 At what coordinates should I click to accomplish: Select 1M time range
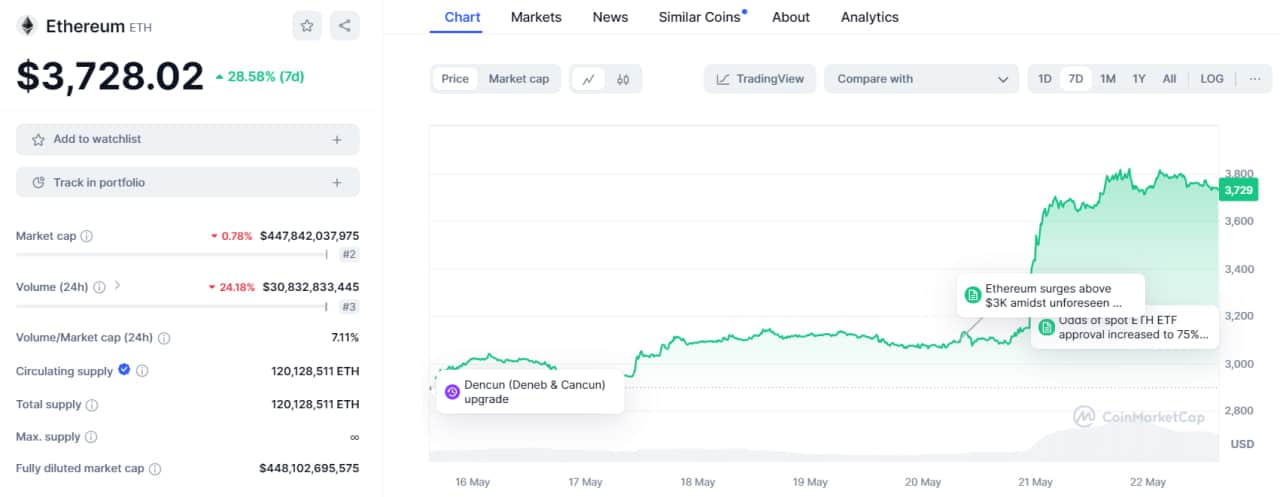click(x=1108, y=79)
